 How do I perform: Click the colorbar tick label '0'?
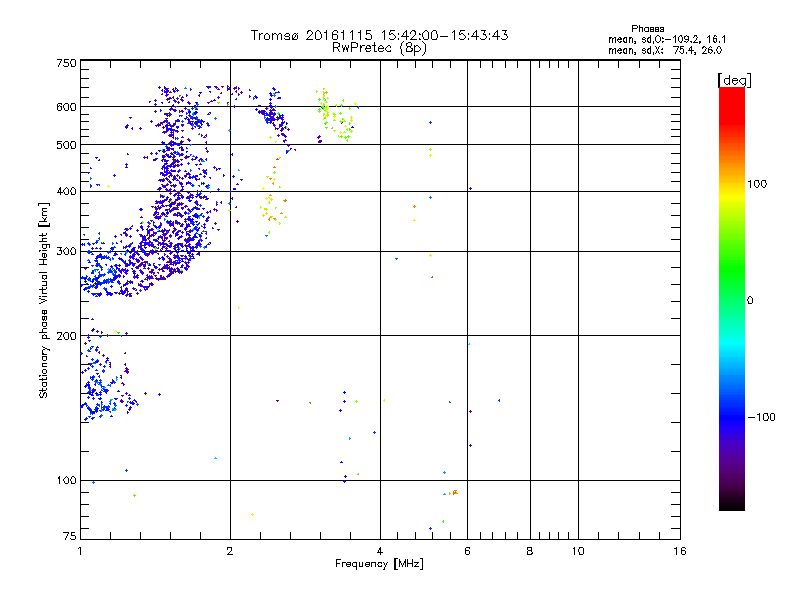pyautogui.click(x=750, y=301)
